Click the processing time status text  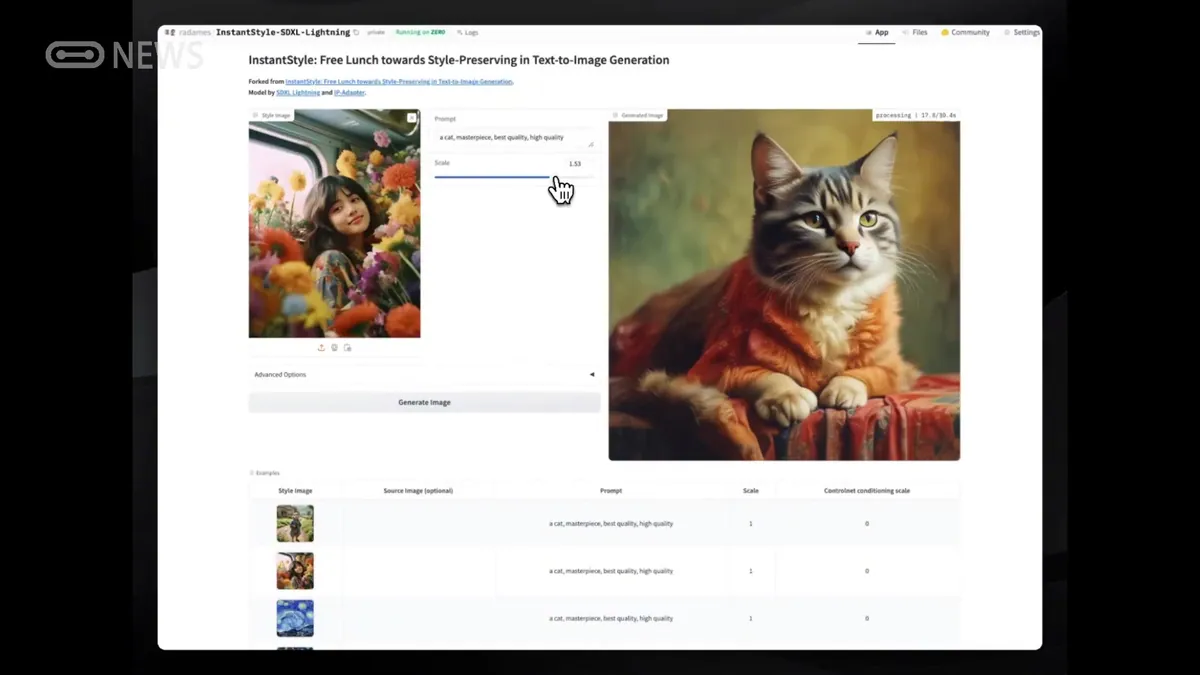tap(916, 115)
